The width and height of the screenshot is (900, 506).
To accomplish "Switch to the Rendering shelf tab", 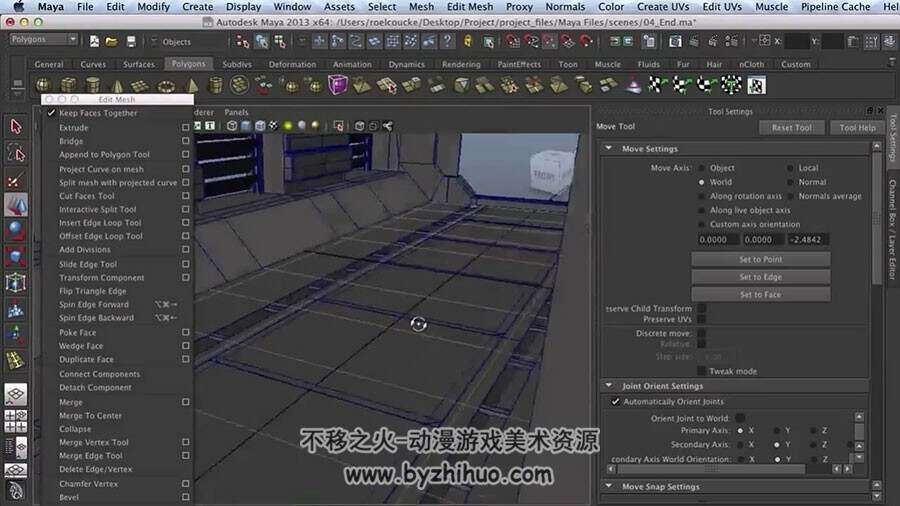I will pyautogui.click(x=461, y=64).
